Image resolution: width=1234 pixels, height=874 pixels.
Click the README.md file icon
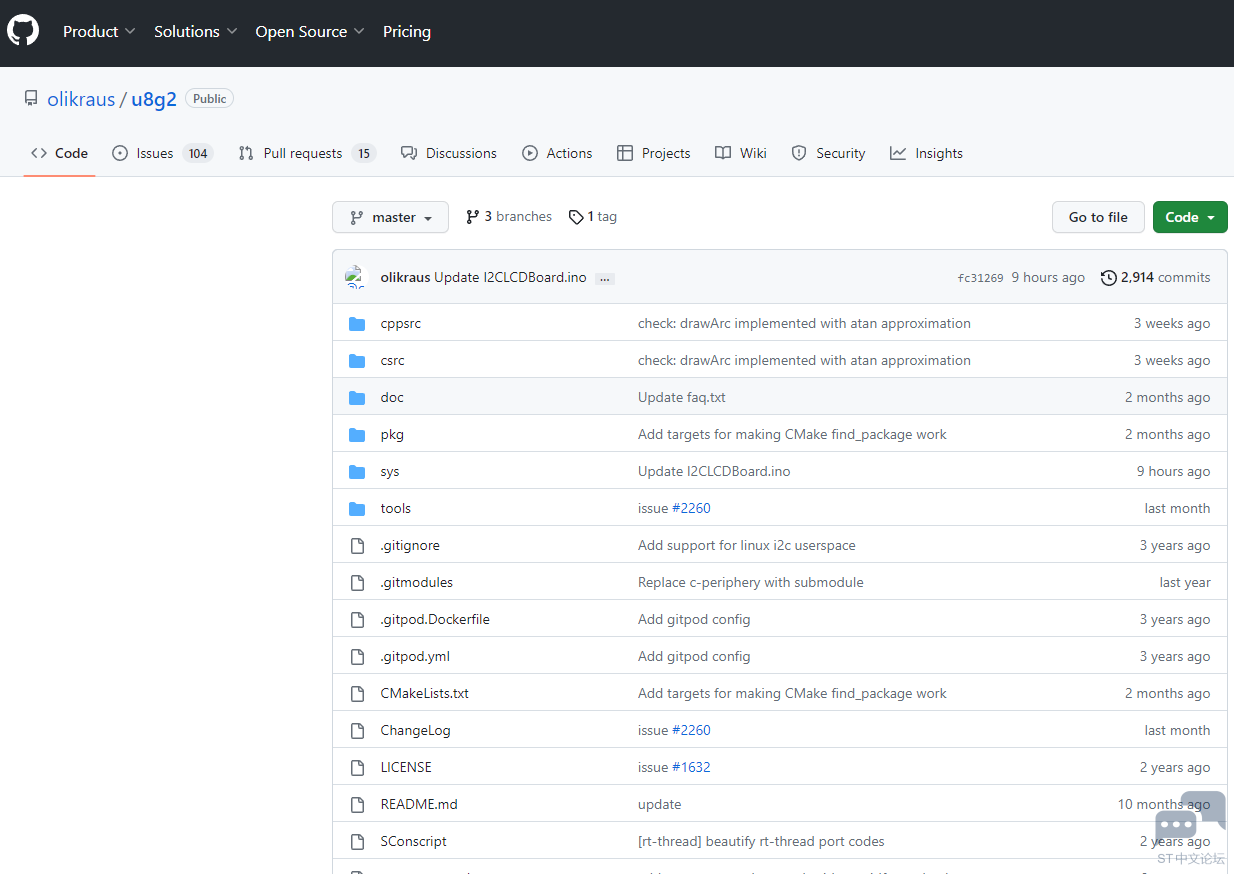click(x=357, y=804)
